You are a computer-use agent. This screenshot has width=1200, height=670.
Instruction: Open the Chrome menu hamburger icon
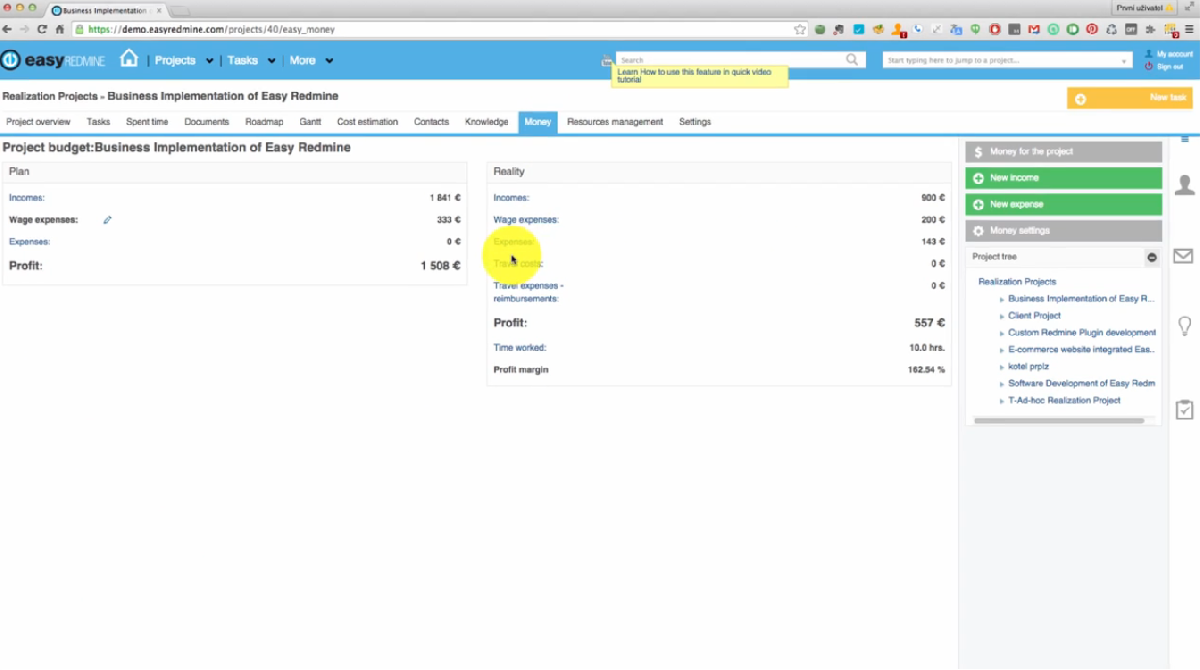1189,30
